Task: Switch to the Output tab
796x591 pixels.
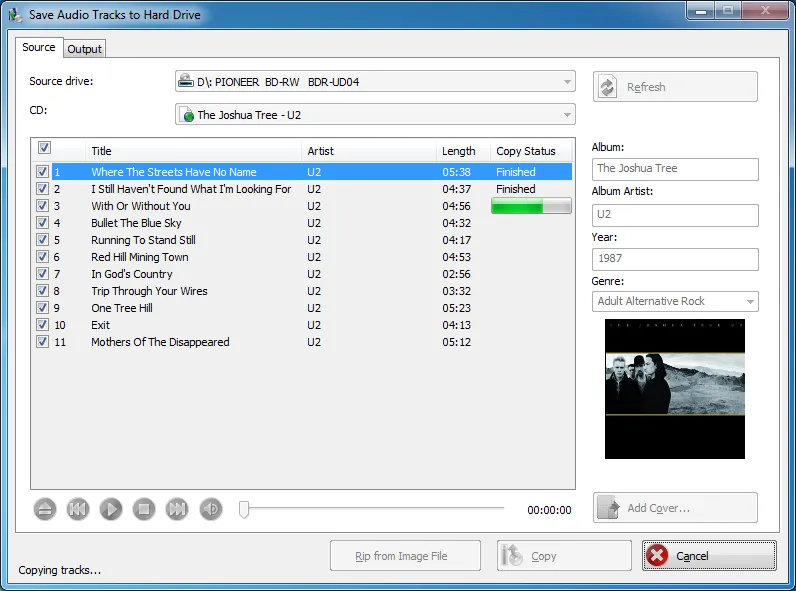Action: (x=84, y=49)
